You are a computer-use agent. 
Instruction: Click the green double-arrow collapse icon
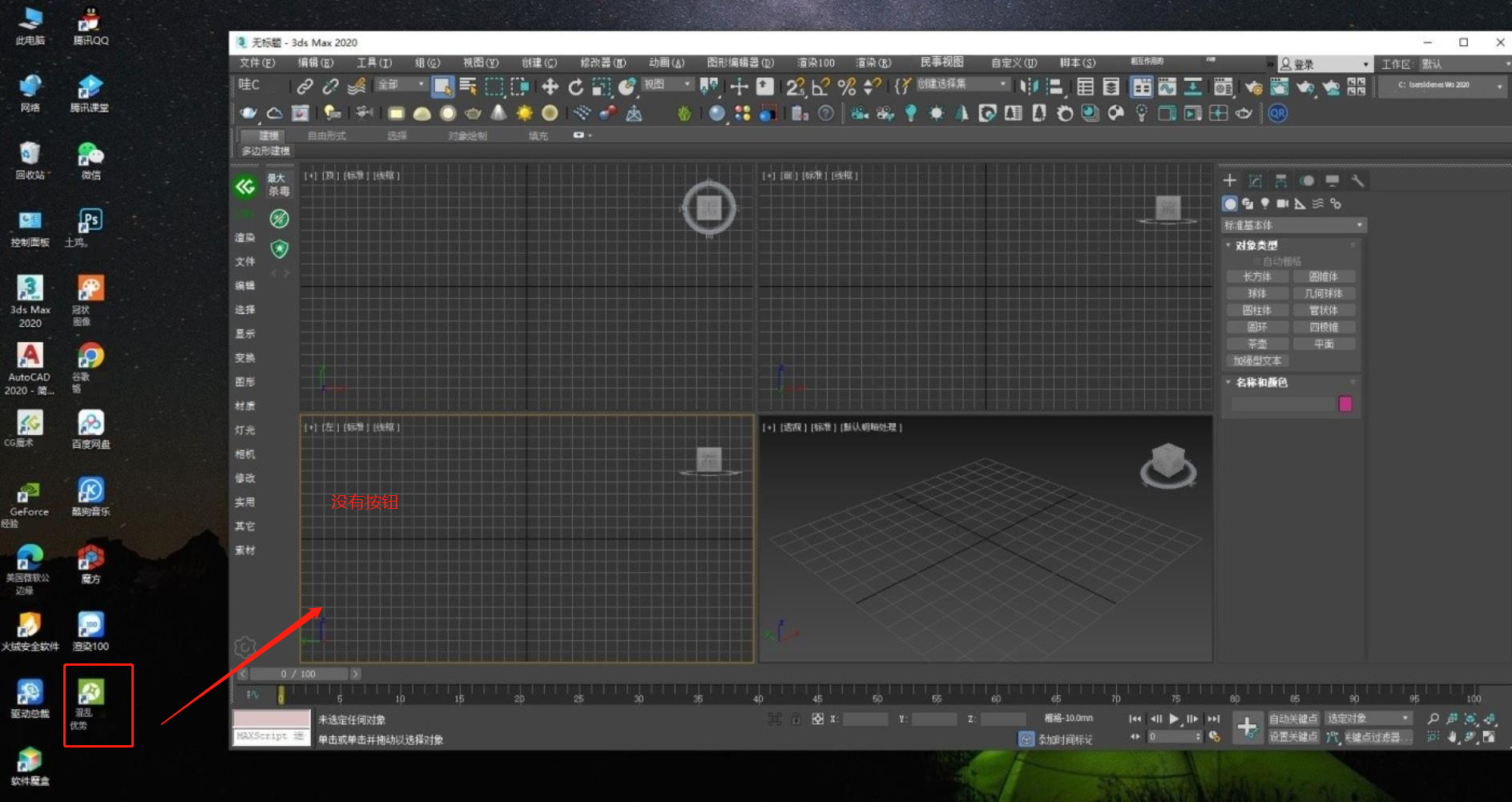(x=245, y=187)
